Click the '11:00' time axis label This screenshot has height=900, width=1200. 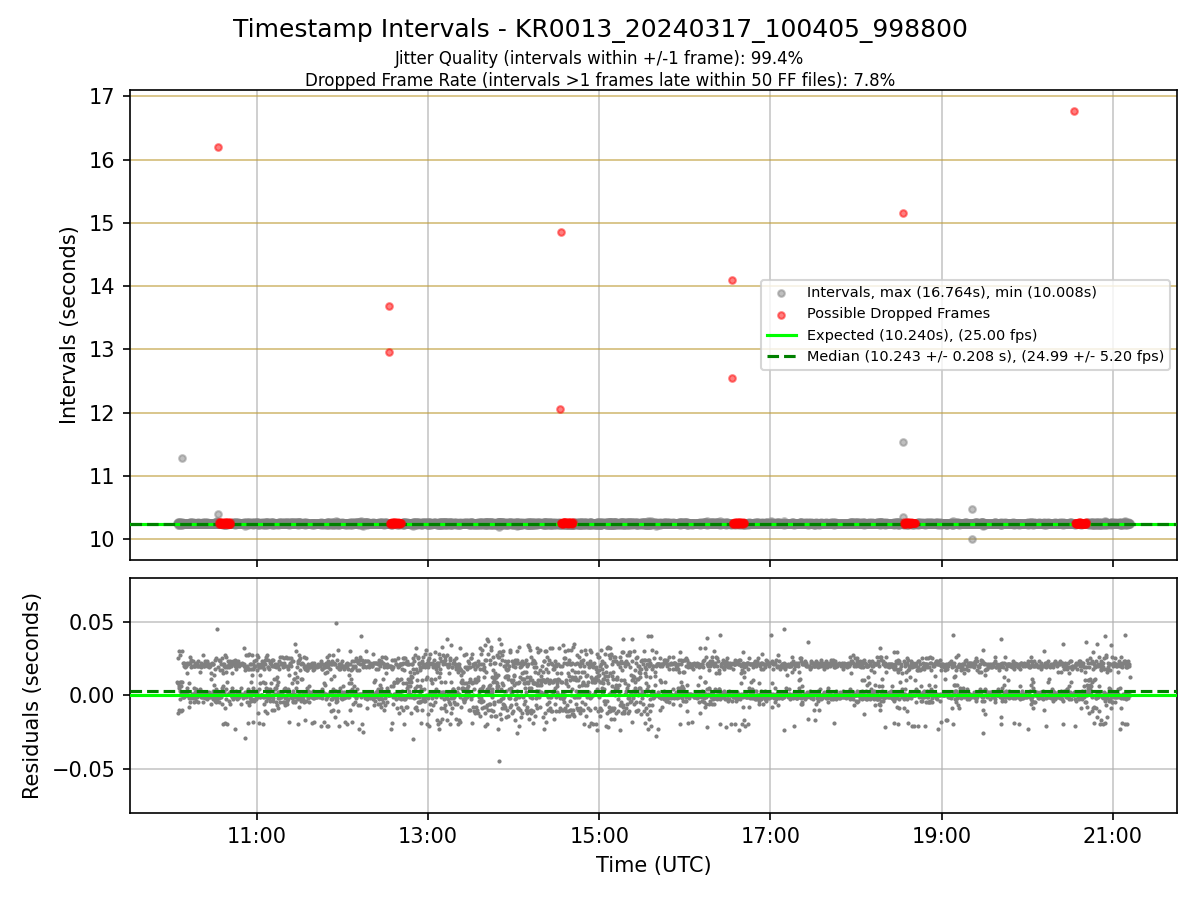point(257,836)
